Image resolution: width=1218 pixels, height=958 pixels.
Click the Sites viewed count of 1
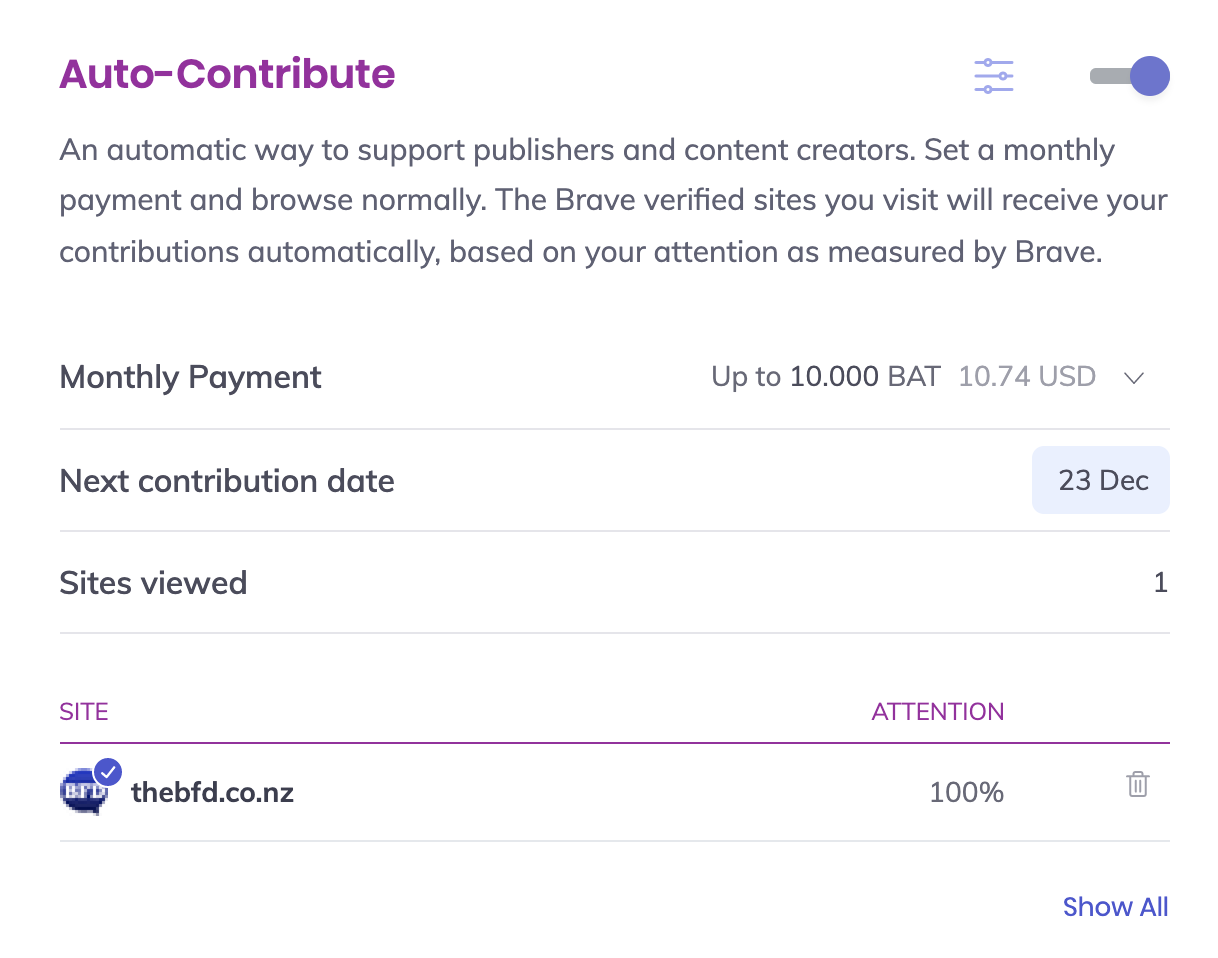coord(1160,582)
